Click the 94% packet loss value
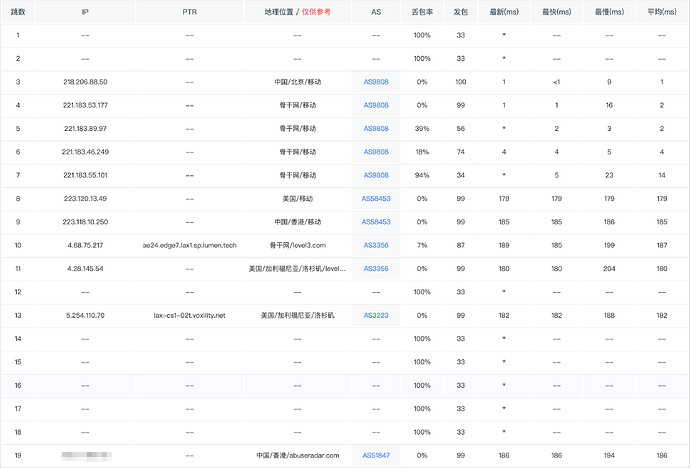 coord(422,175)
